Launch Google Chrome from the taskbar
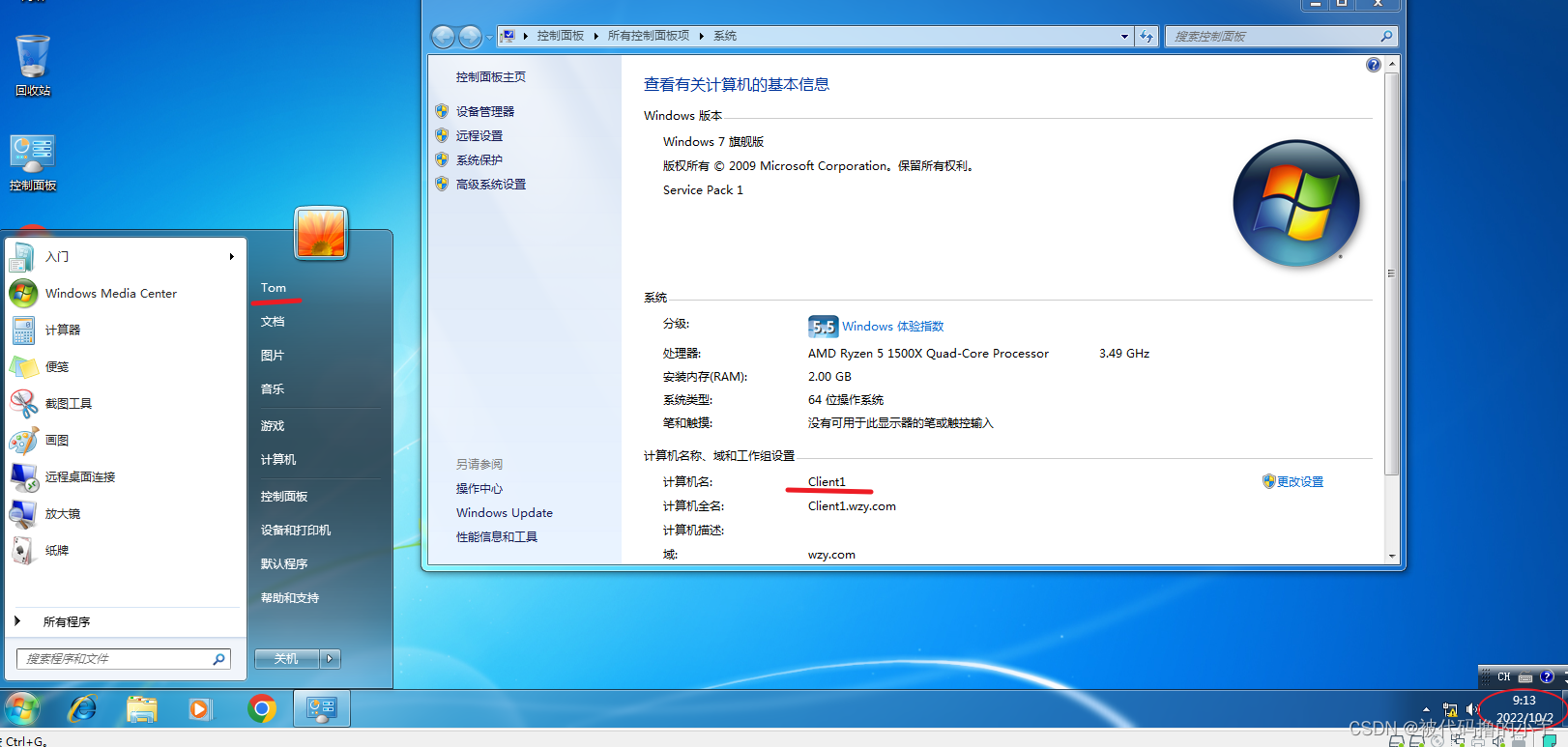Viewport: 1568px width, 747px height. 261,709
